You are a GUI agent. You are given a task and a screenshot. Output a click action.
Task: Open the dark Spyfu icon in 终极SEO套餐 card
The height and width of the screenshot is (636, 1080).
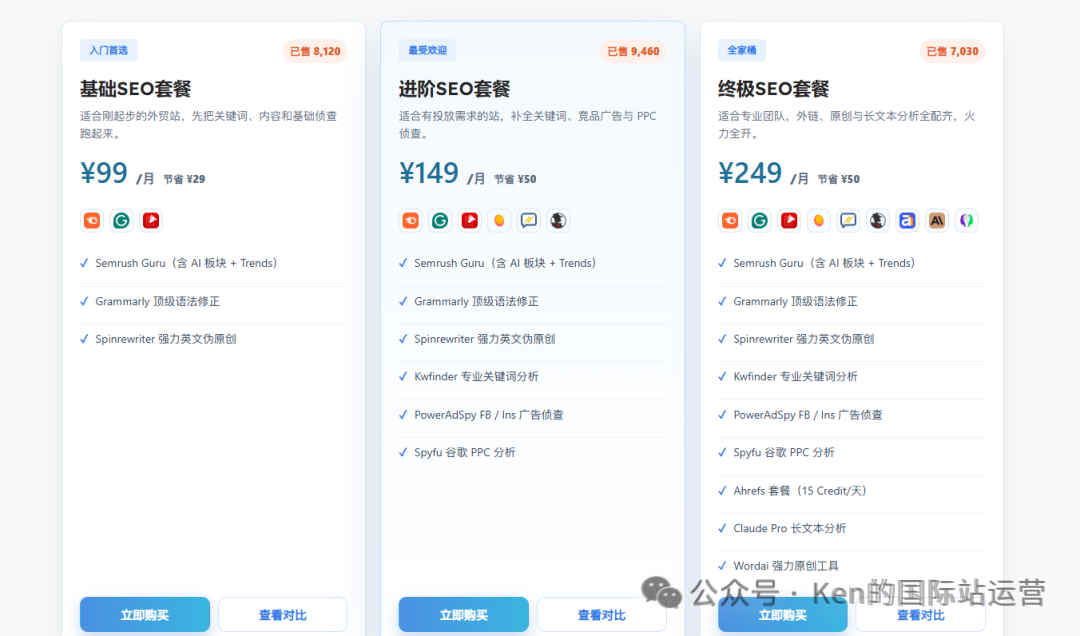click(x=878, y=220)
